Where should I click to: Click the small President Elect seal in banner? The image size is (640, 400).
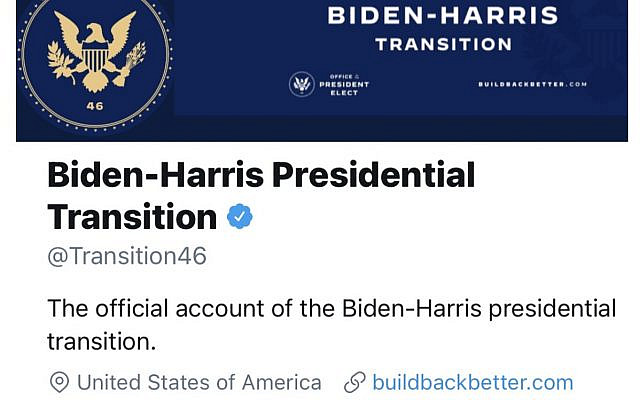[x=302, y=84]
